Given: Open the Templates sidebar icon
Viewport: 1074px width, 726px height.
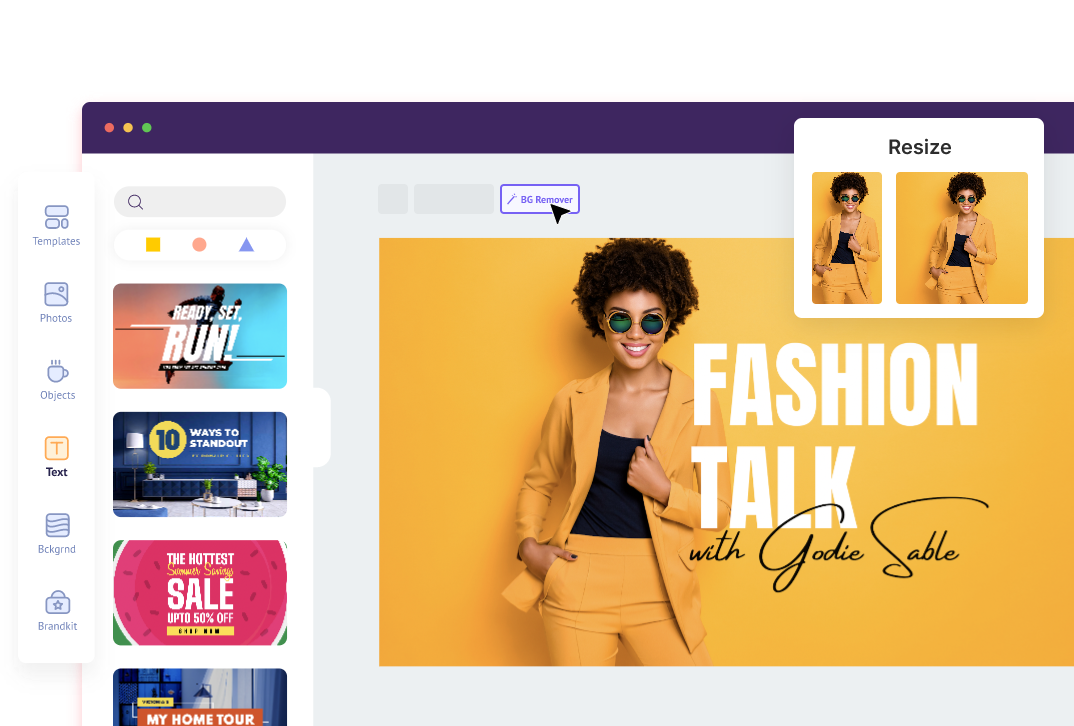Looking at the screenshot, I should [57, 218].
